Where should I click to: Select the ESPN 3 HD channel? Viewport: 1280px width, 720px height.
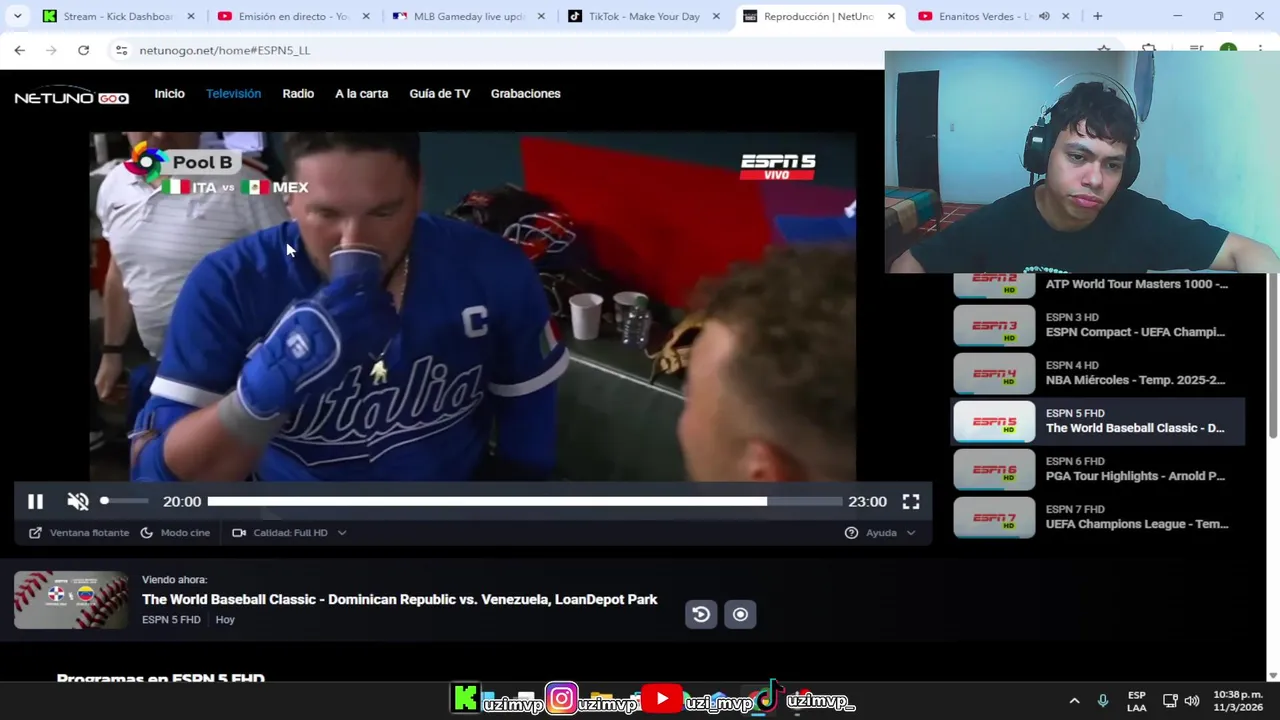(x=1098, y=326)
